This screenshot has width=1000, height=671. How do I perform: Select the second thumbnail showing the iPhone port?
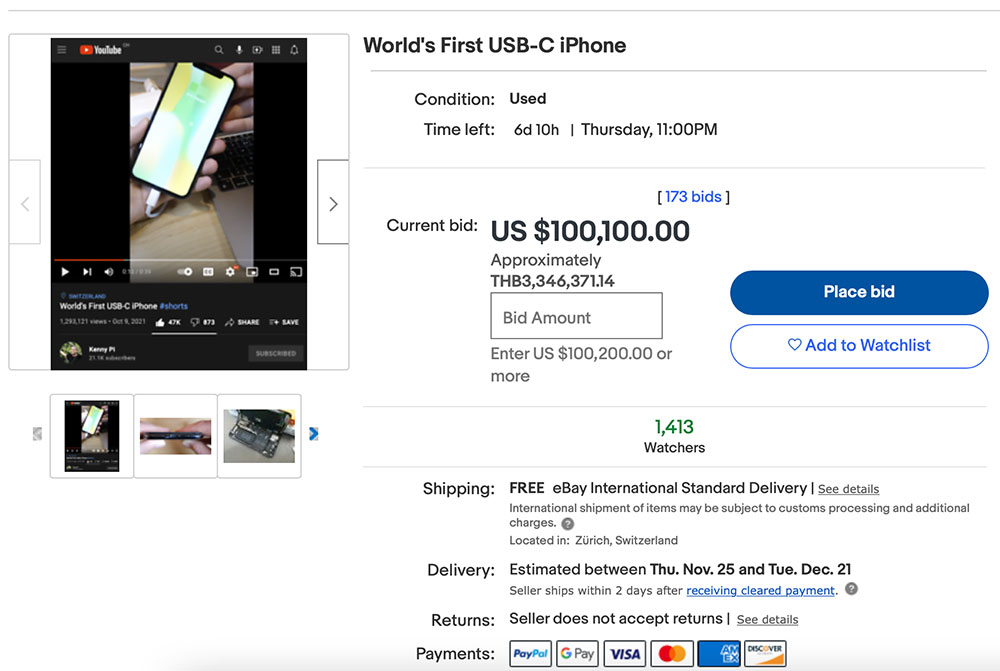(175, 436)
